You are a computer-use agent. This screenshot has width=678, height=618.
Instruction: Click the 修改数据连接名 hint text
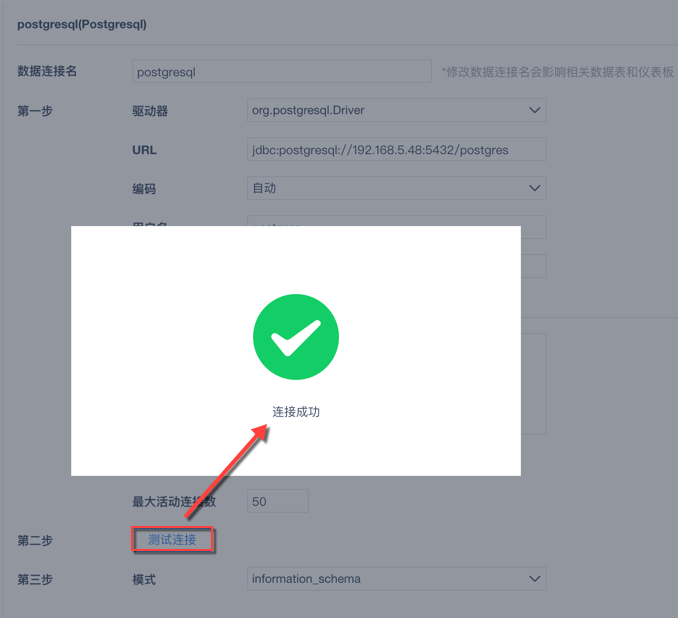(x=557, y=72)
